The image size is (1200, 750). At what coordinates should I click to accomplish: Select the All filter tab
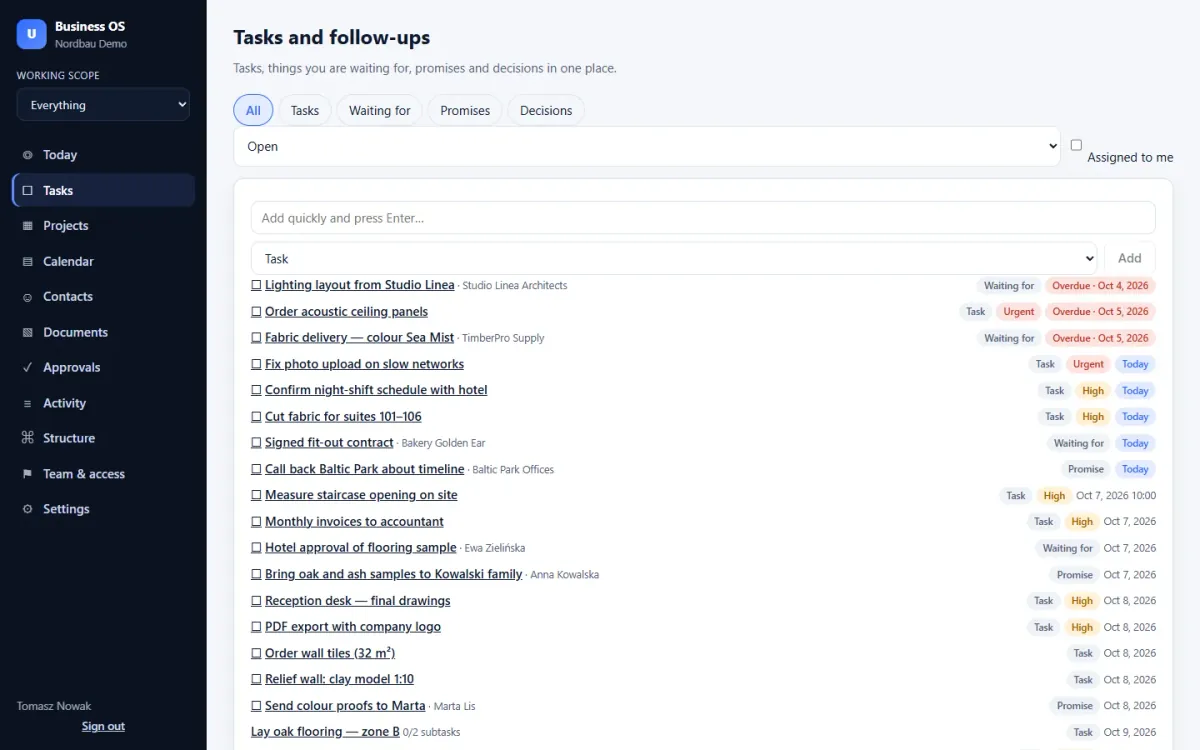pyautogui.click(x=253, y=110)
